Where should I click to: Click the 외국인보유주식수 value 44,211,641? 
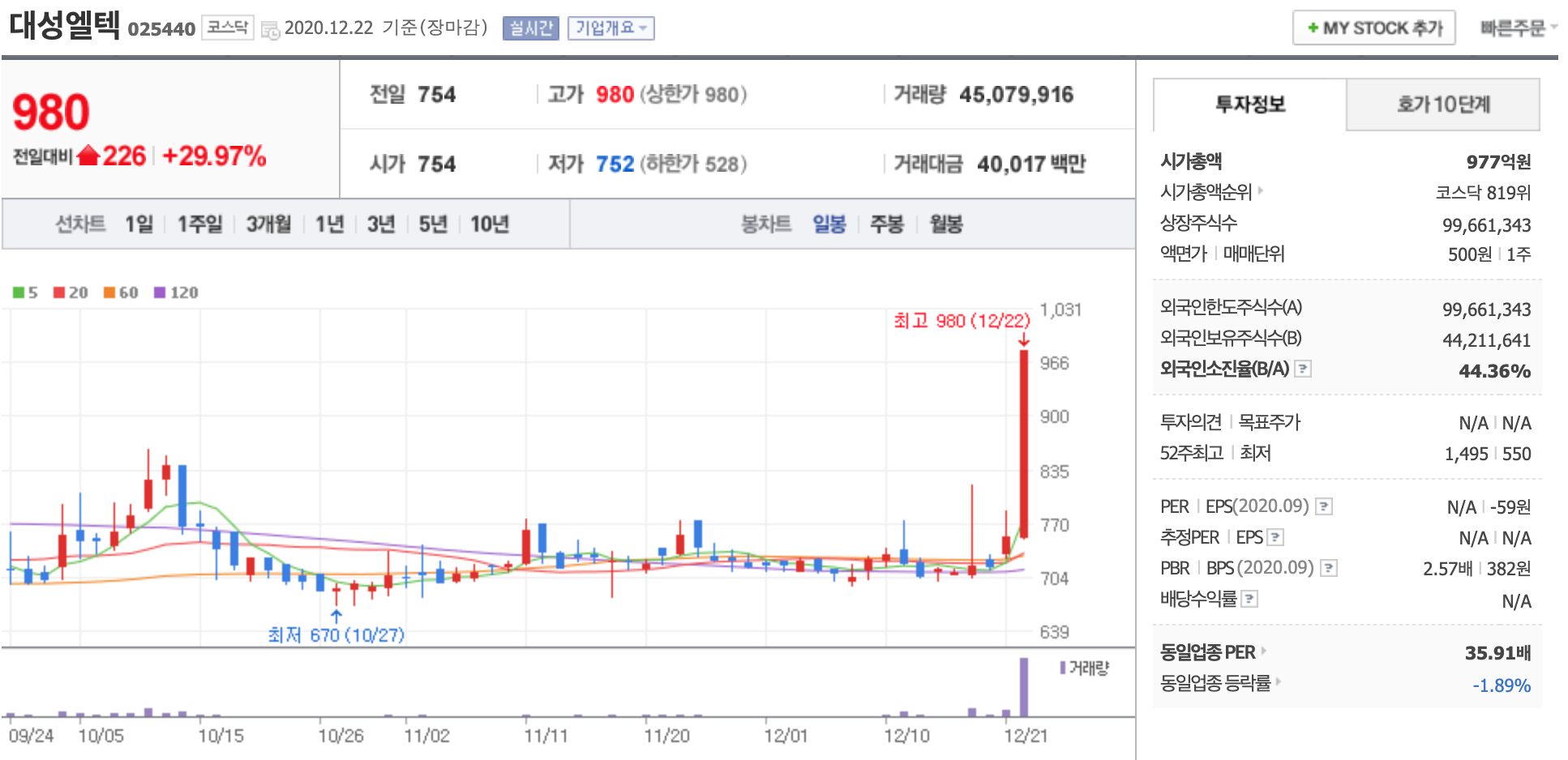click(1486, 340)
